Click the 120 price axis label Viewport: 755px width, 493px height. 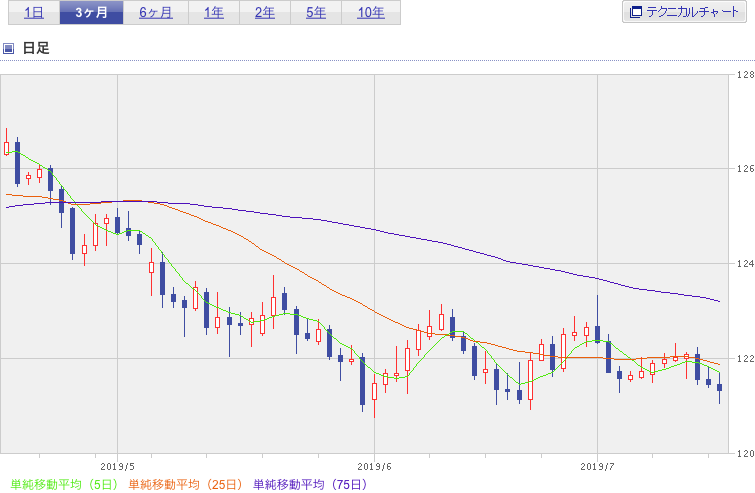point(746,453)
